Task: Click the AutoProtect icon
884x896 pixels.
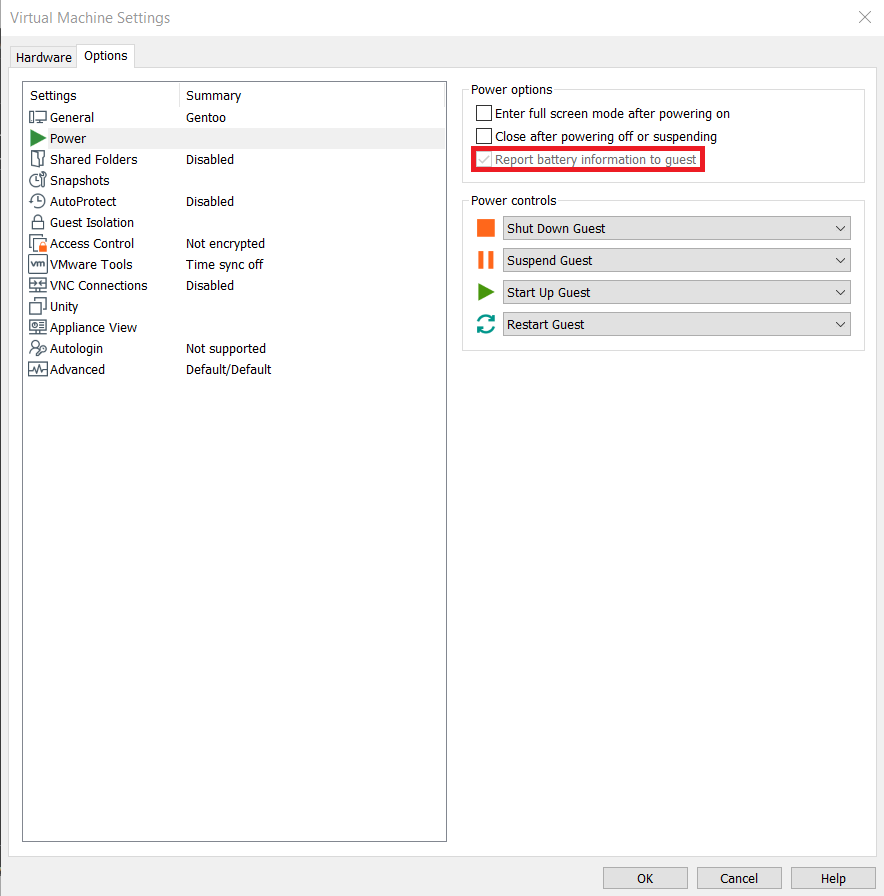Action: [x=38, y=201]
